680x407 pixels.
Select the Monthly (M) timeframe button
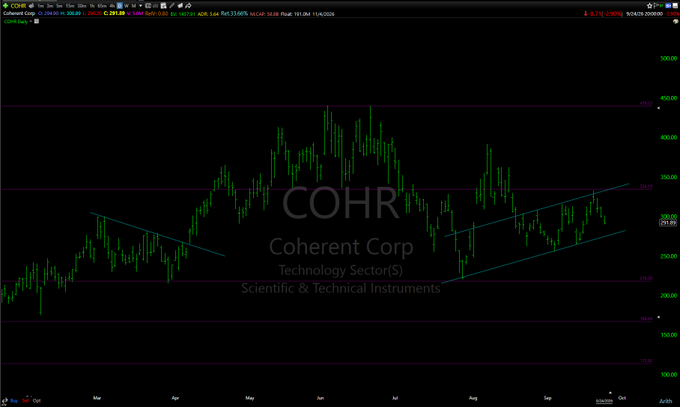[x=134, y=6]
